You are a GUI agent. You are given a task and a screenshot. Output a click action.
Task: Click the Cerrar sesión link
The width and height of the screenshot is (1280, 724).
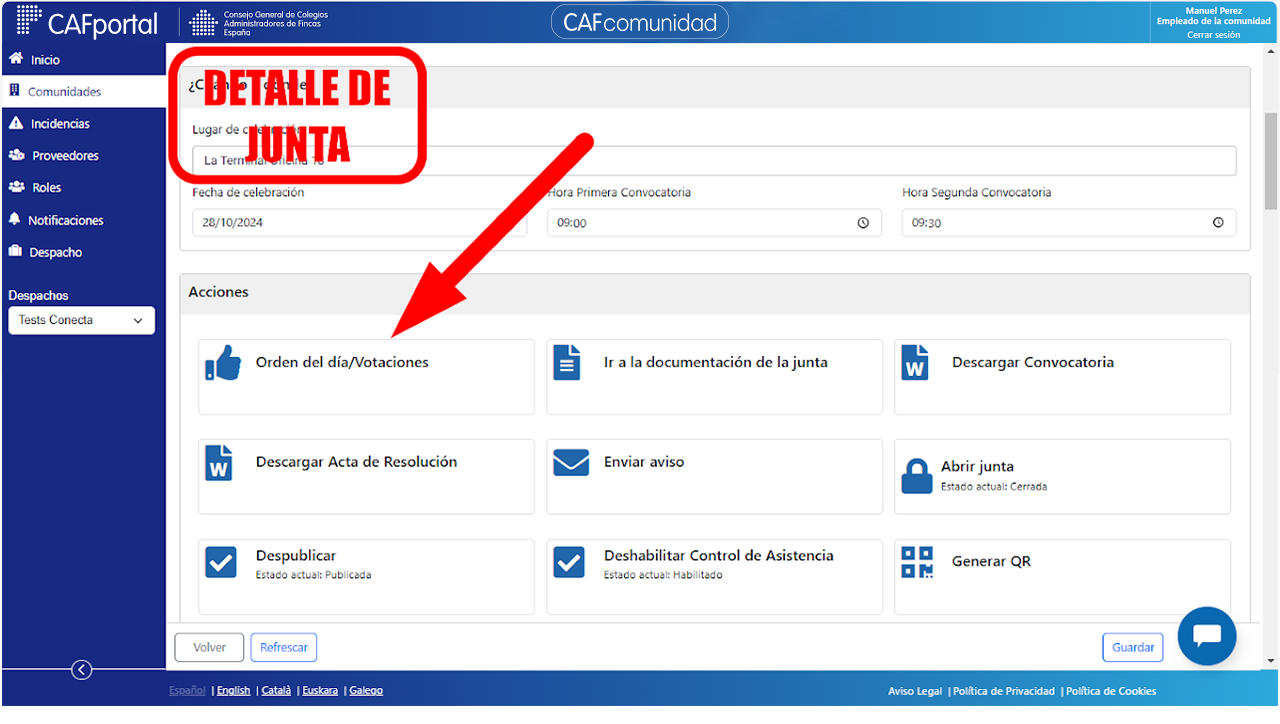point(1213,35)
